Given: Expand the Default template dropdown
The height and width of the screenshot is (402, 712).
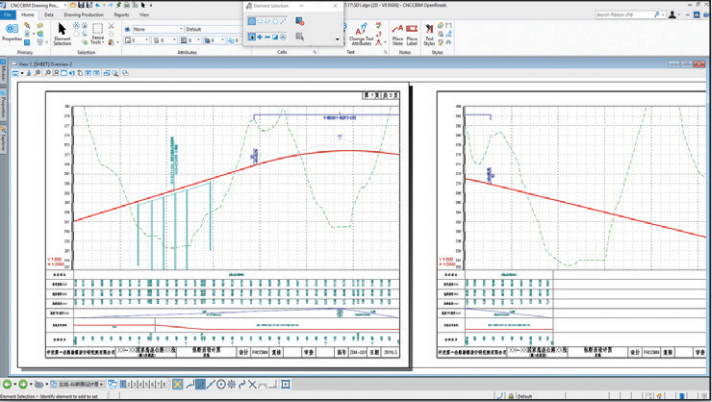Looking at the screenshot, I should (x=213, y=29).
